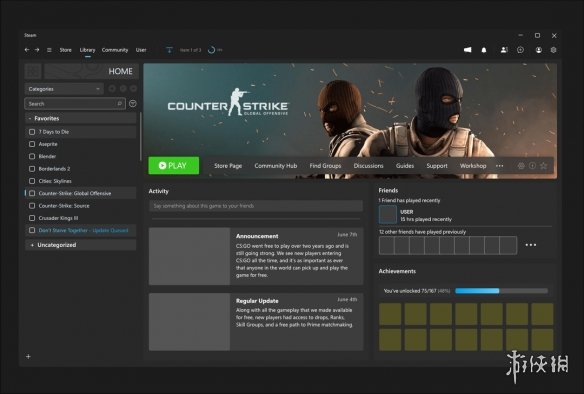
Task: Go forward with the right arrow icon
Action: tap(37, 50)
